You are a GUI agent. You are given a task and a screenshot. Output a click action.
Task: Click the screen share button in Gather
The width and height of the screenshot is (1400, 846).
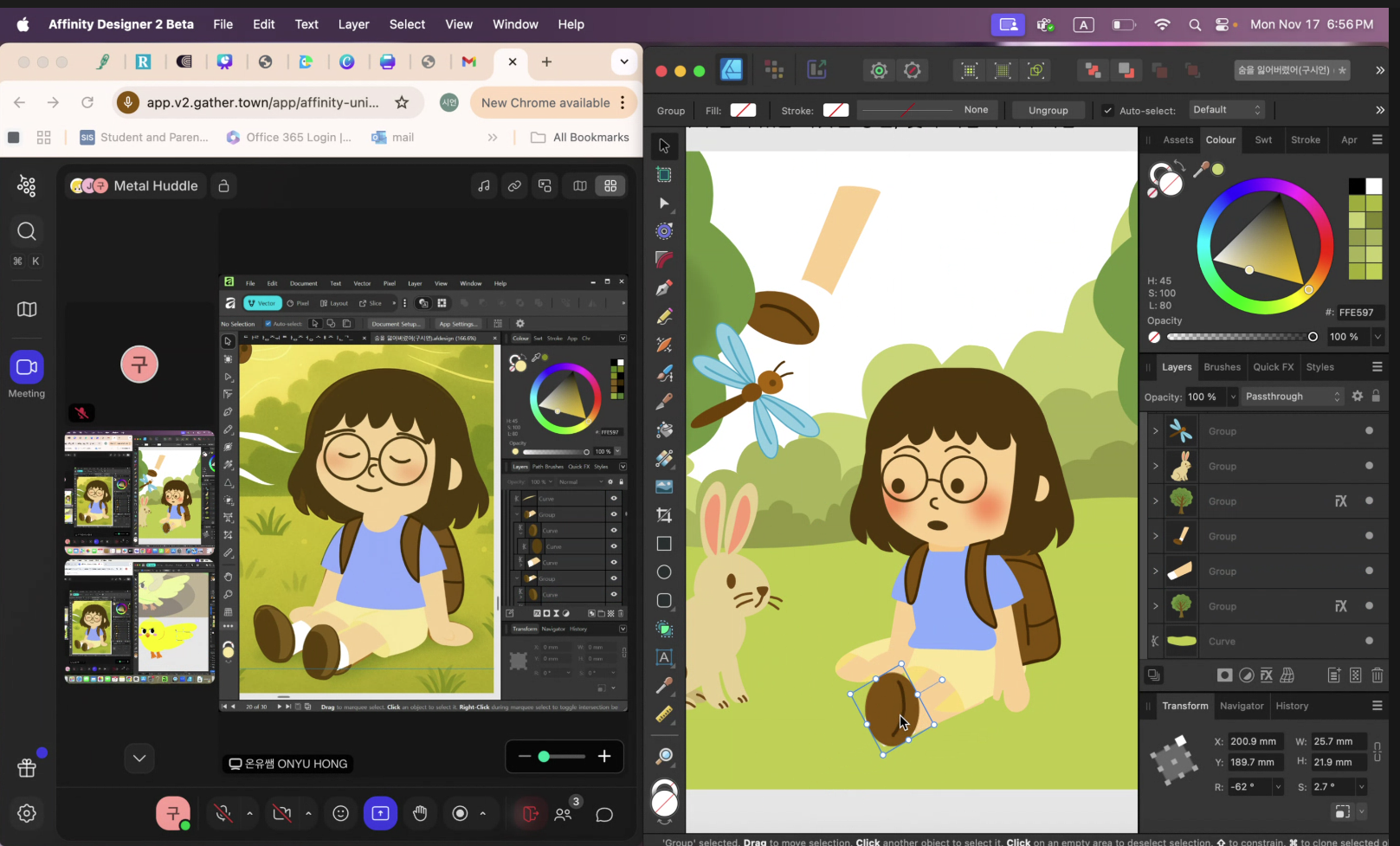(x=380, y=813)
